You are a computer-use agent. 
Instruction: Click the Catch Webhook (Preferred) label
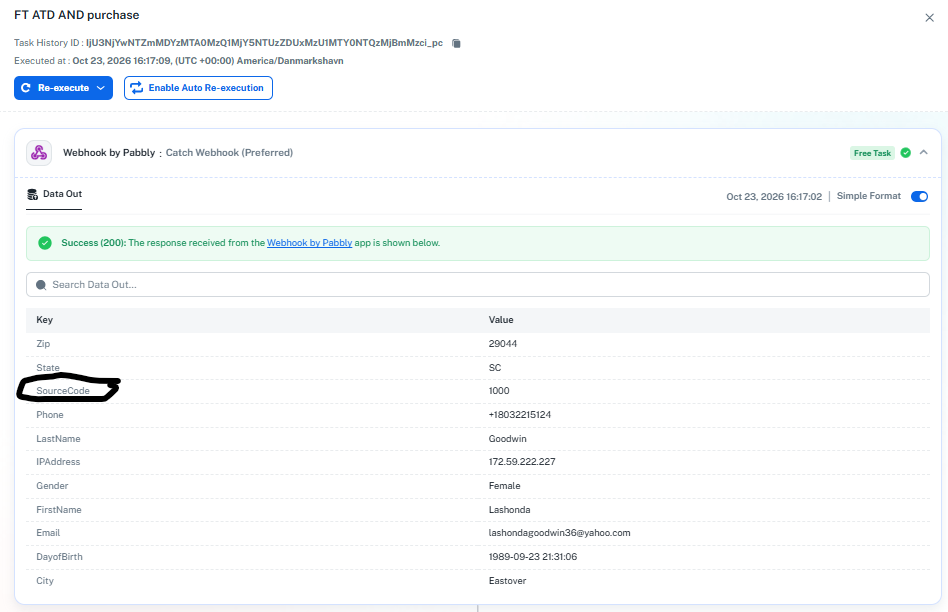click(230, 152)
